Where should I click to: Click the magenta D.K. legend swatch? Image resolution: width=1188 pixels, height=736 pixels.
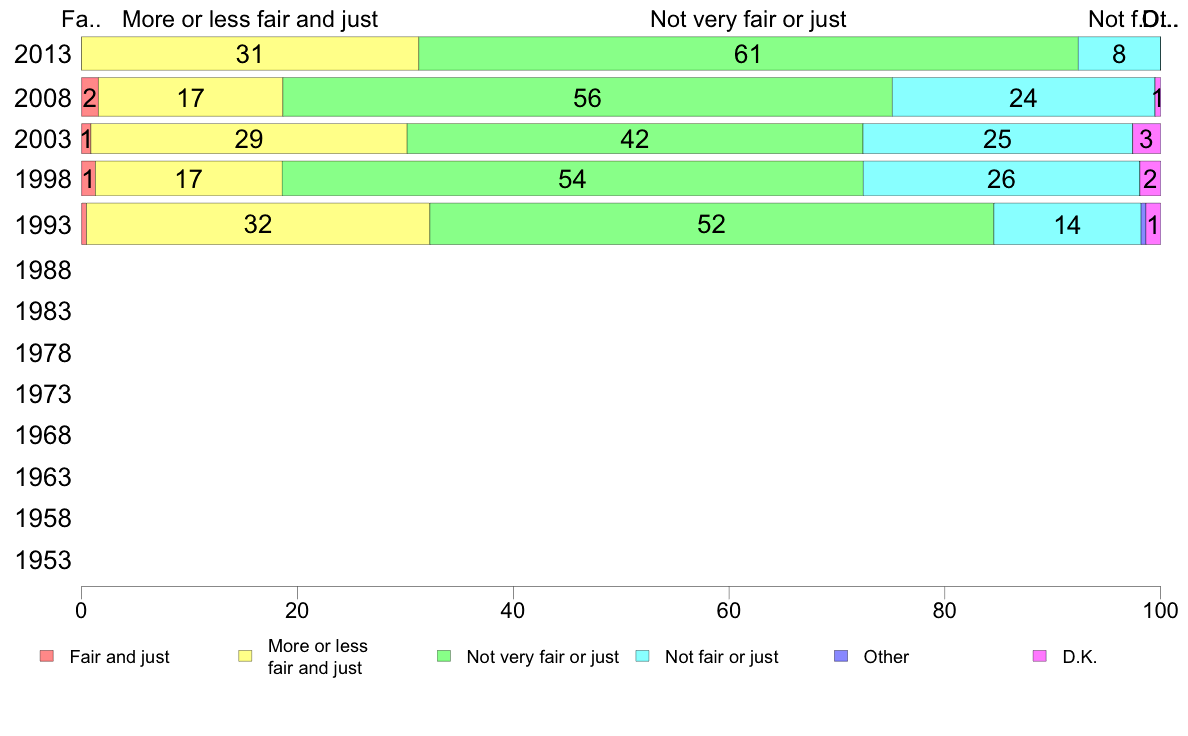(x=1039, y=657)
